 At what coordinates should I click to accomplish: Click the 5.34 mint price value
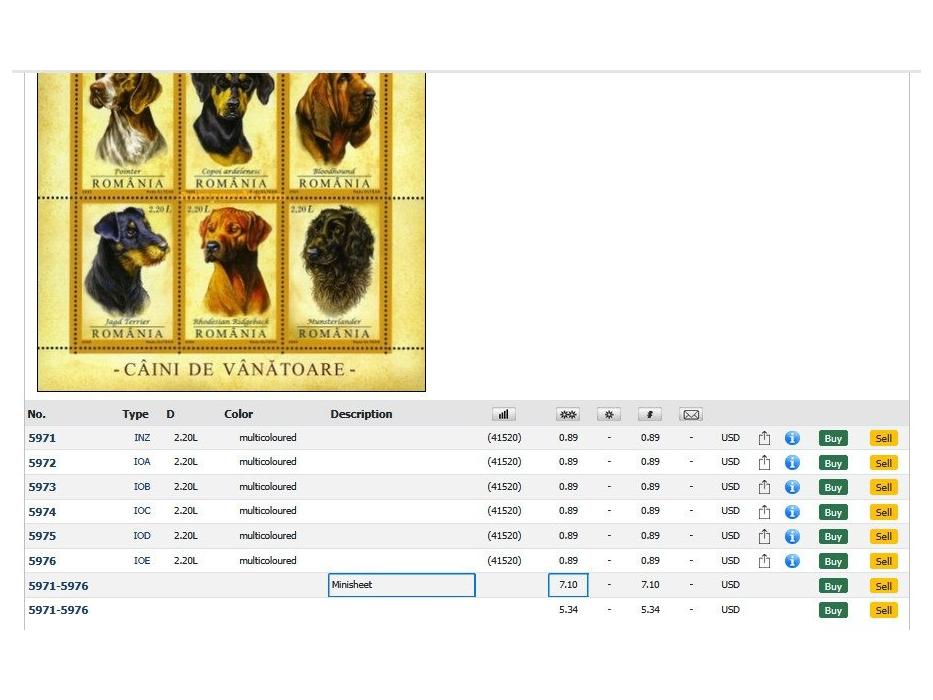click(x=568, y=610)
